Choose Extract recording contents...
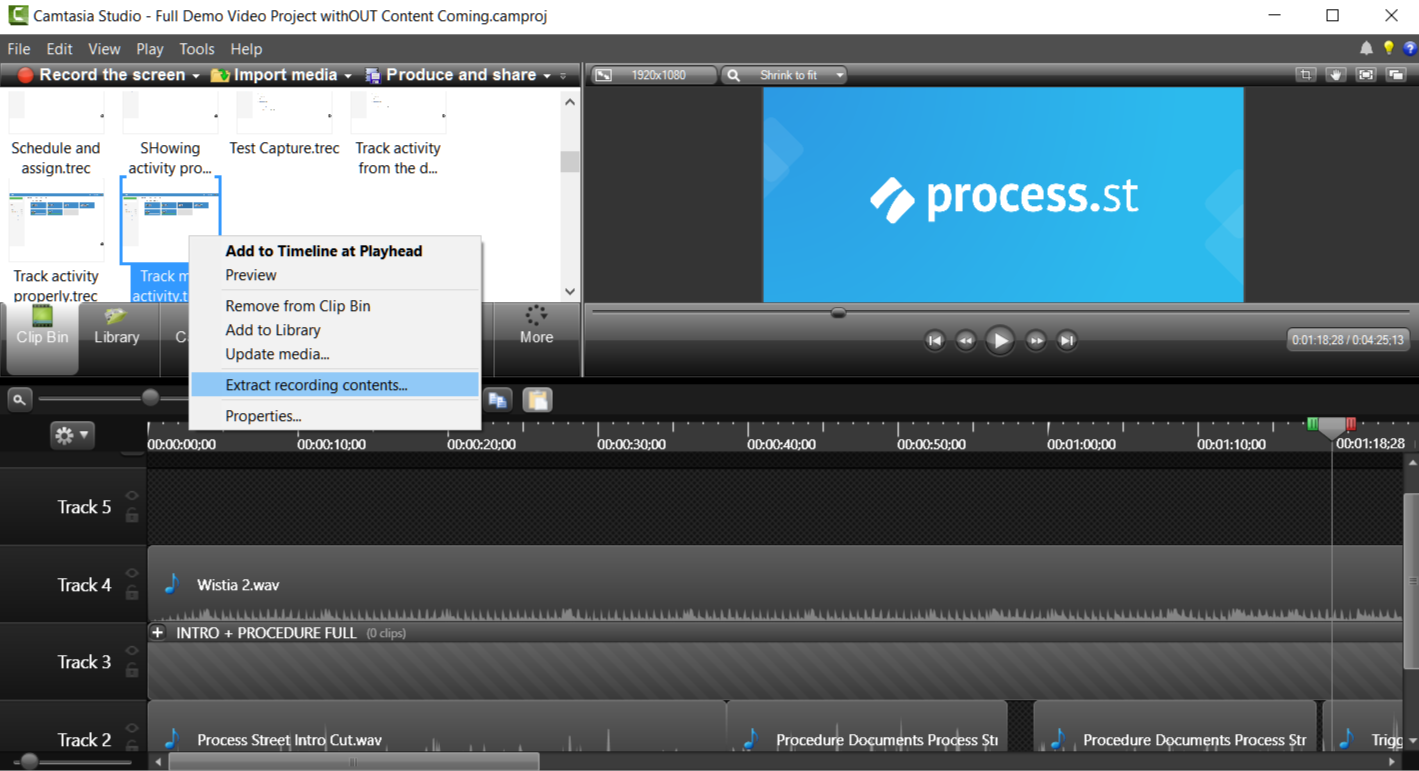This screenshot has width=1419, height=771. (x=335, y=385)
